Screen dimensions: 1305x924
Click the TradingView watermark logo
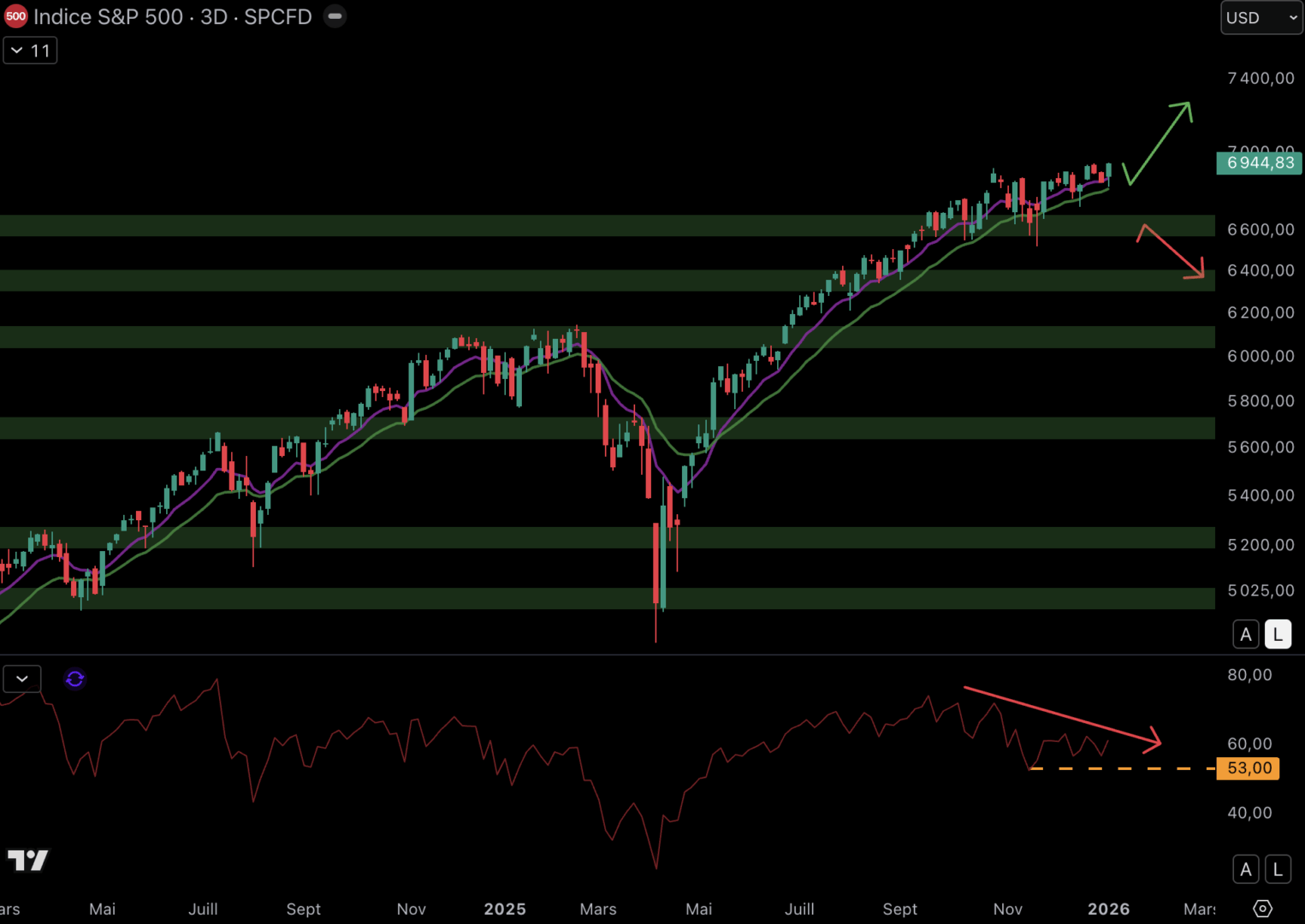[x=28, y=861]
